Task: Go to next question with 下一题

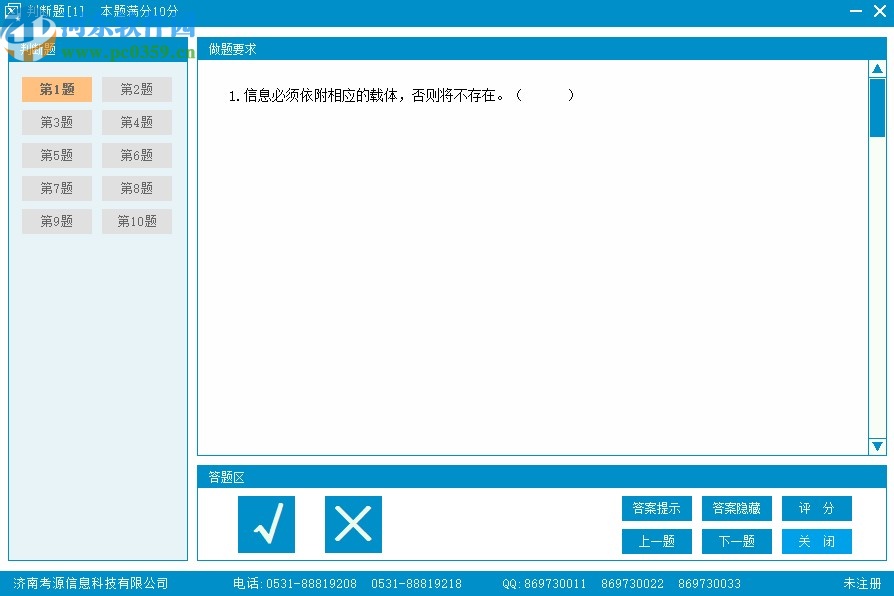Action: 736,541
